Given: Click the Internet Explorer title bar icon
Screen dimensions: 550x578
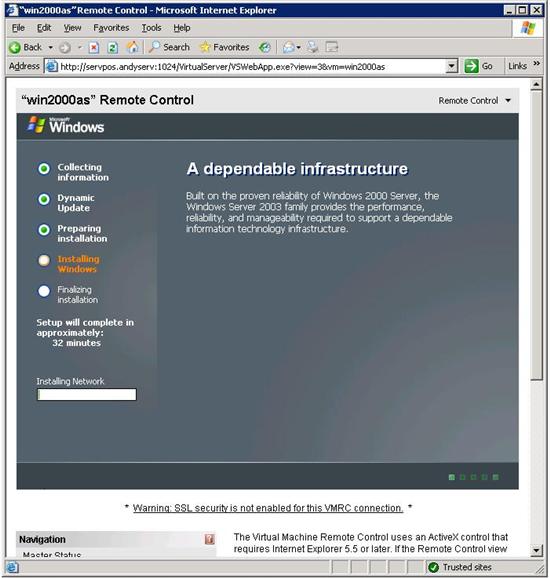Looking at the screenshot, I should (12, 10).
